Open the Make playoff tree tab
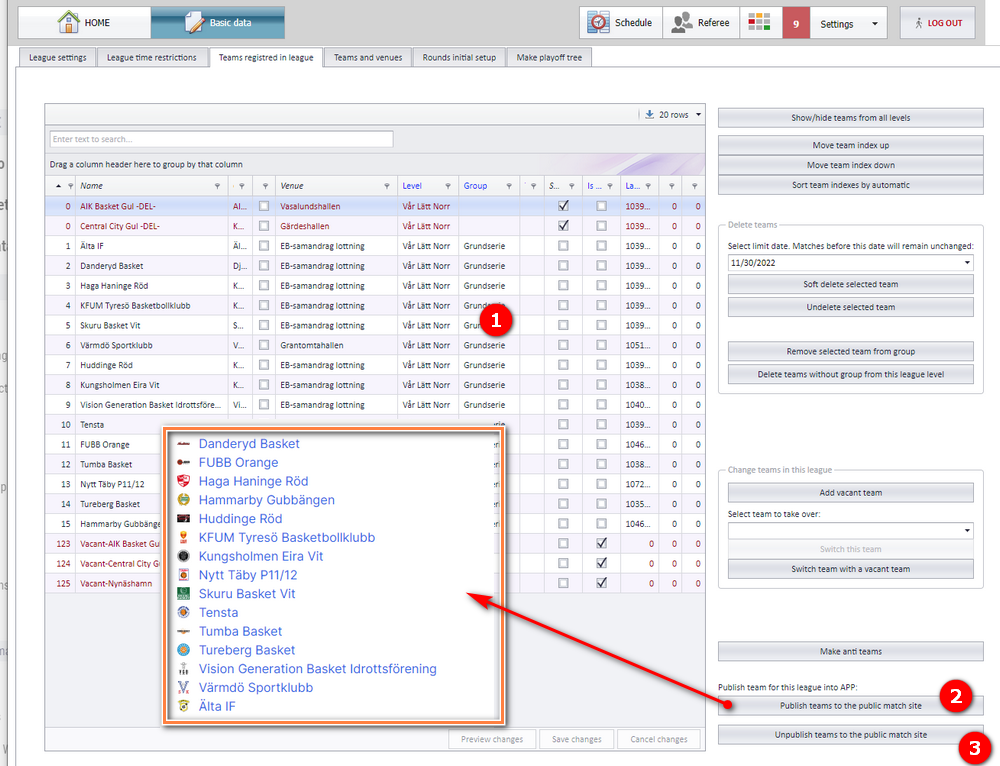 [x=549, y=57]
